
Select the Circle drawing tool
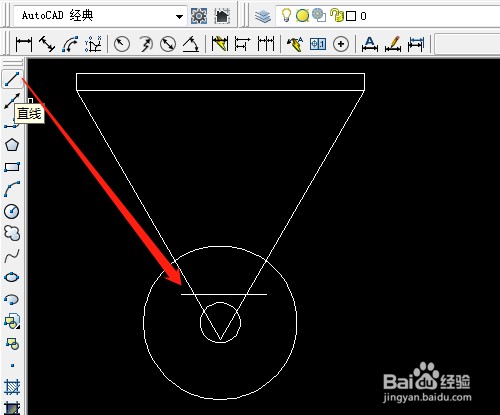12,211
